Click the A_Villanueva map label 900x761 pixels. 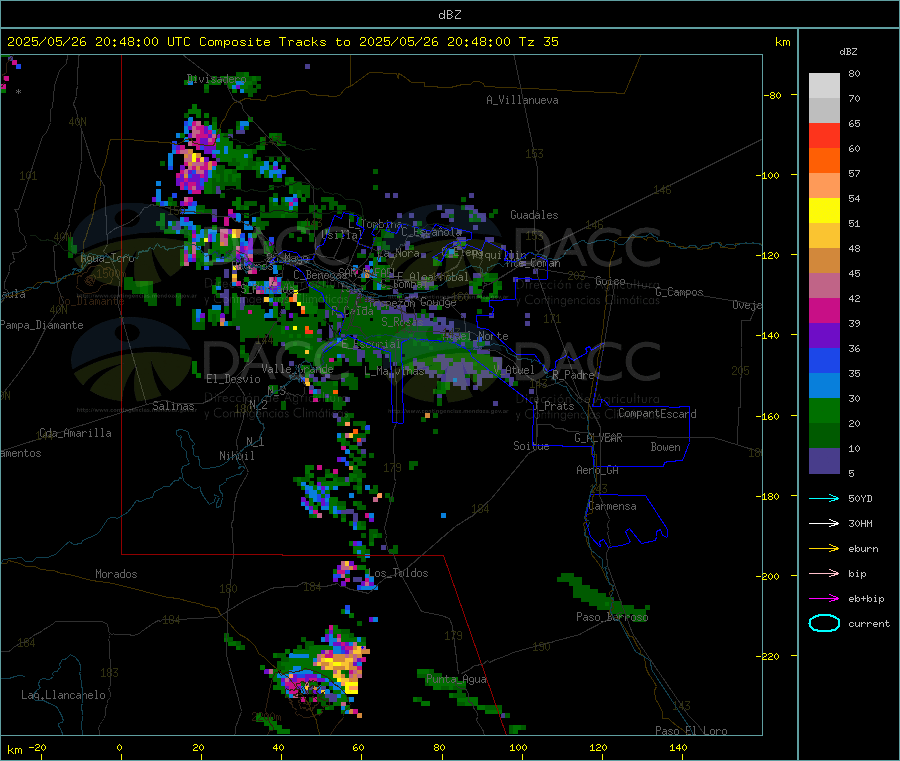pos(522,100)
